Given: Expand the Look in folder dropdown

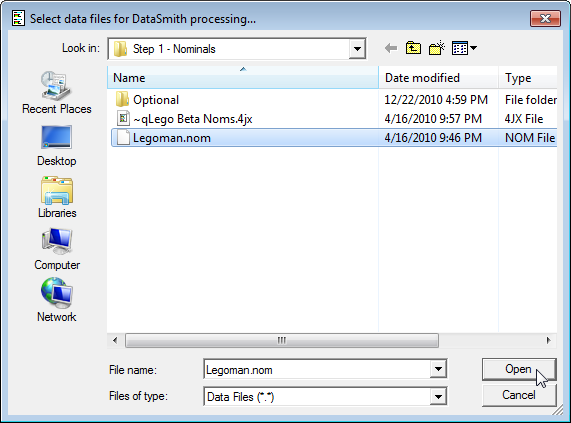Looking at the screenshot, I should point(357,48).
